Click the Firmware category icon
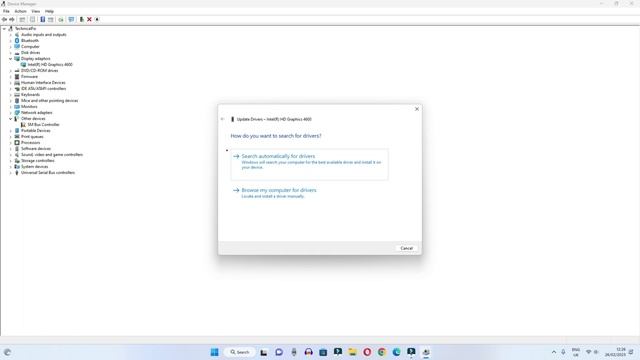This screenshot has width=640, height=360. [x=17, y=77]
